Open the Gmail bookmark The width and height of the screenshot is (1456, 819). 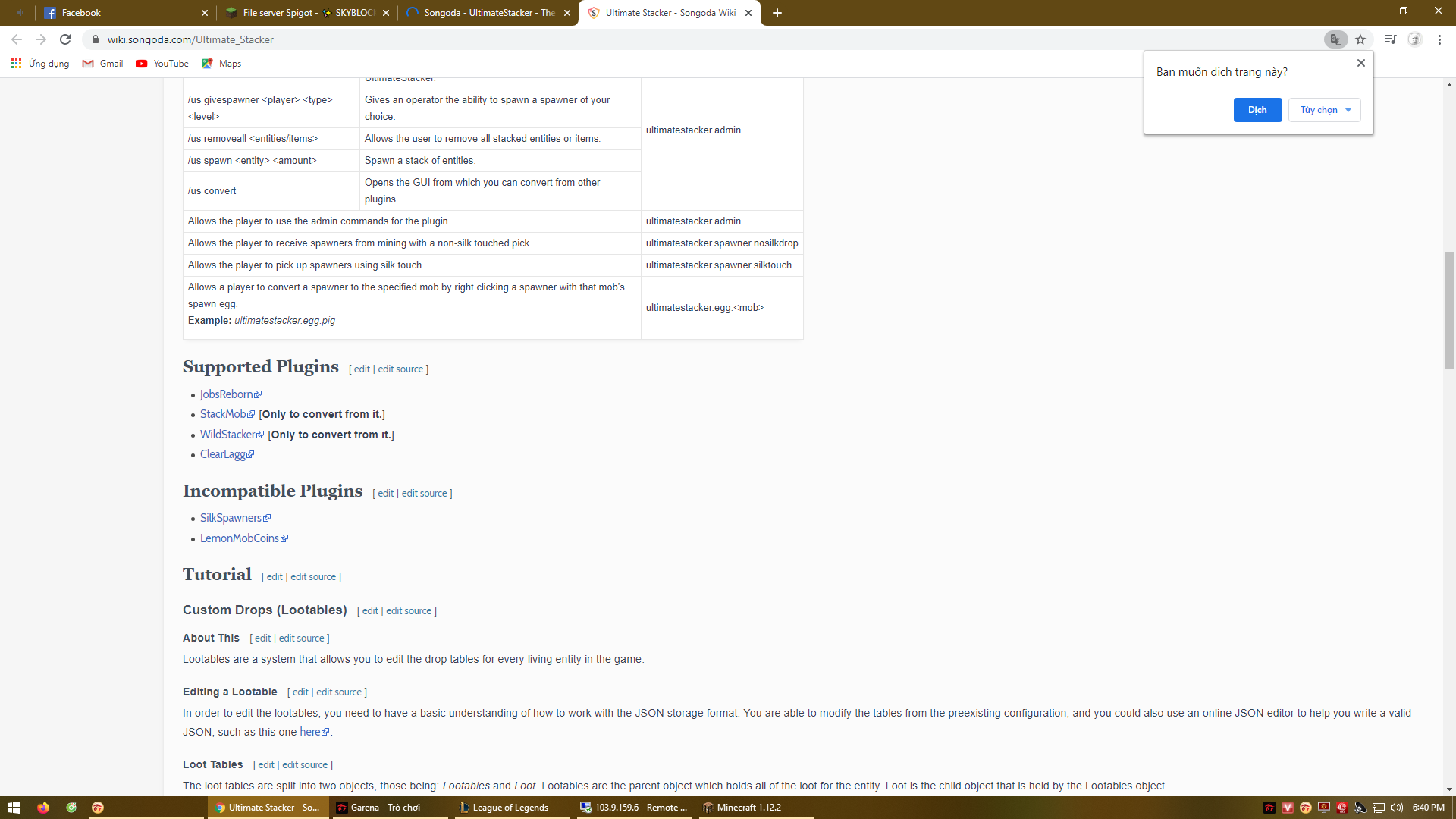102,64
